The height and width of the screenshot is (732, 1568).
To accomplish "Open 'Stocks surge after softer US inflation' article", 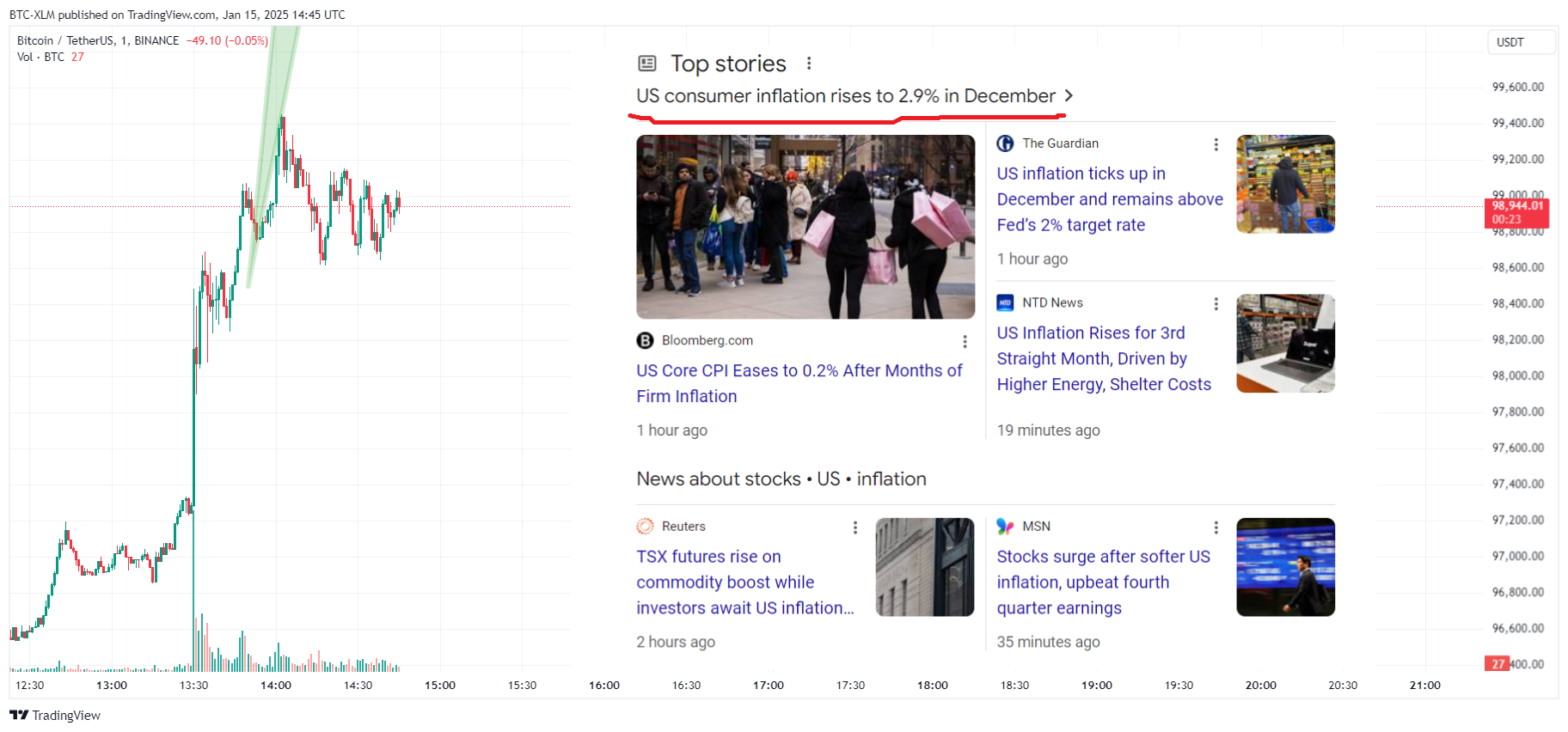I will coord(1103,582).
